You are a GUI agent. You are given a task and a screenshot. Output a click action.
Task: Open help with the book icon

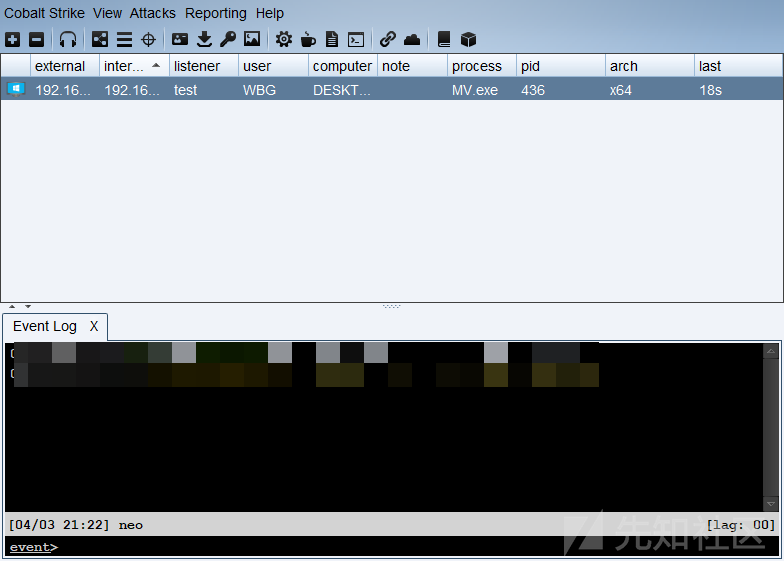[444, 39]
